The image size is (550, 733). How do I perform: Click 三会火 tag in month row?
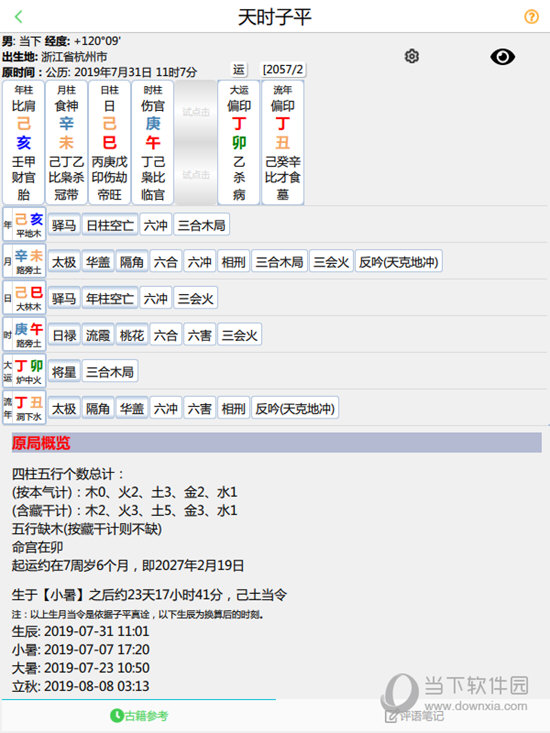point(331,262)
